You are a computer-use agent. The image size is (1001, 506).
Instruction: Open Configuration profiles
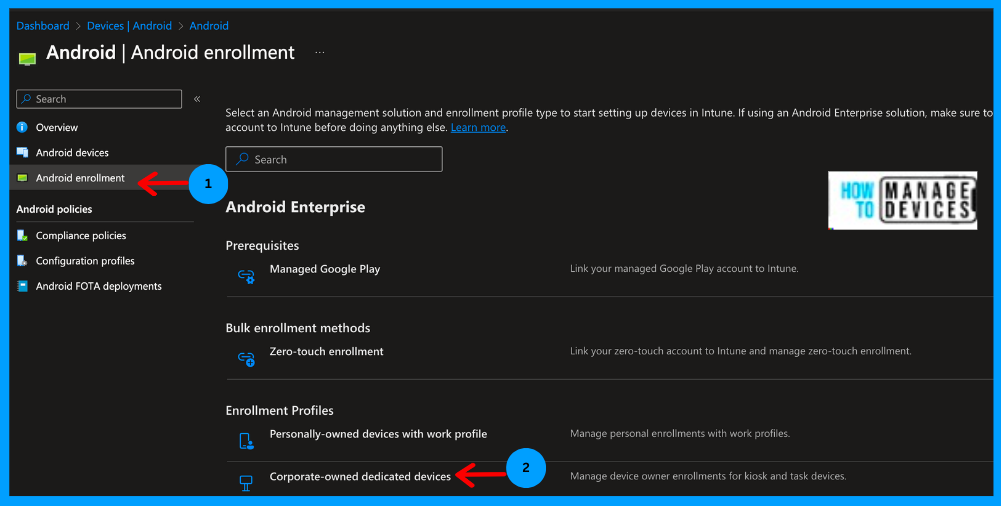point(85,261)
